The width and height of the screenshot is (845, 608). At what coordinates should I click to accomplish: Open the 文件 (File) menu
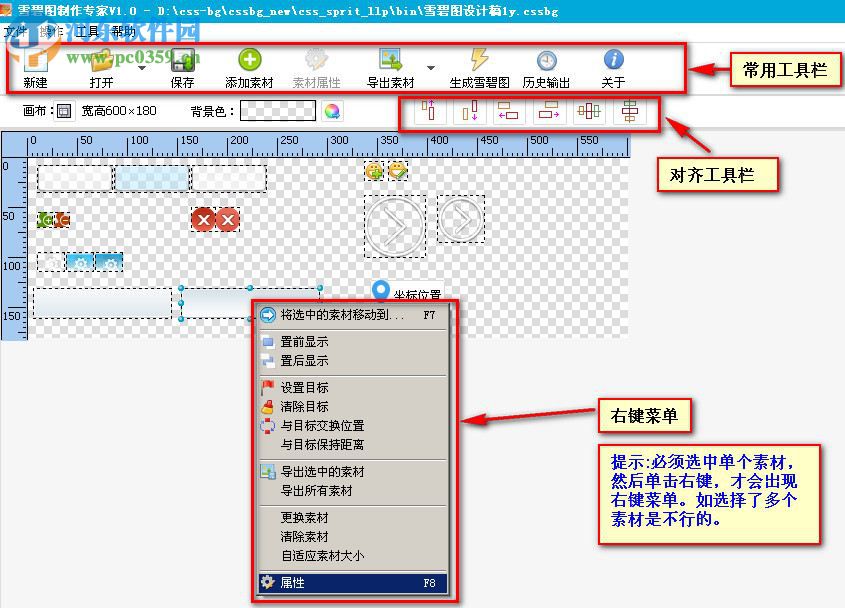(x=13, y=30)
